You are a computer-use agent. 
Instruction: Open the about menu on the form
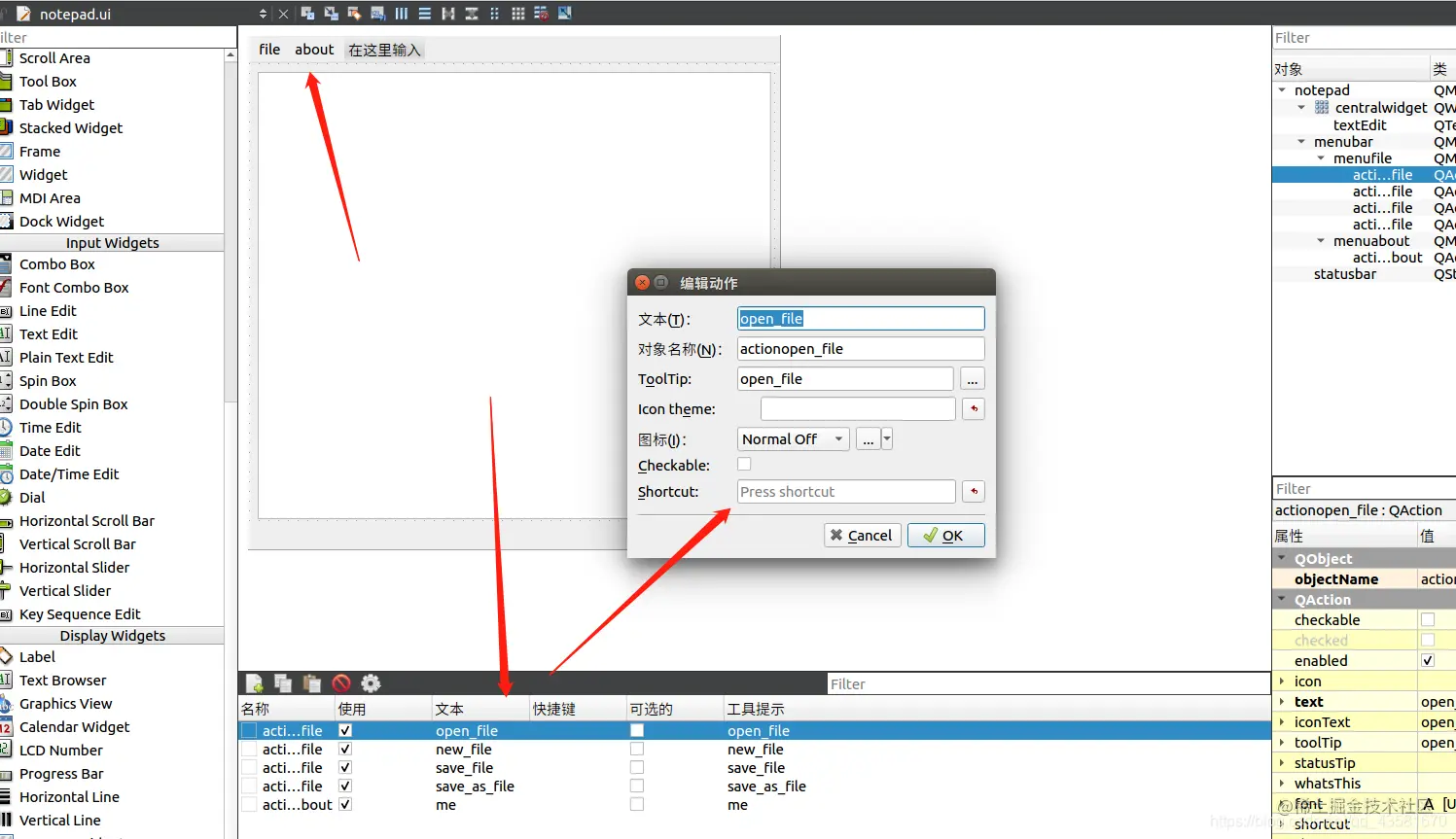click(x=314, y=50)
